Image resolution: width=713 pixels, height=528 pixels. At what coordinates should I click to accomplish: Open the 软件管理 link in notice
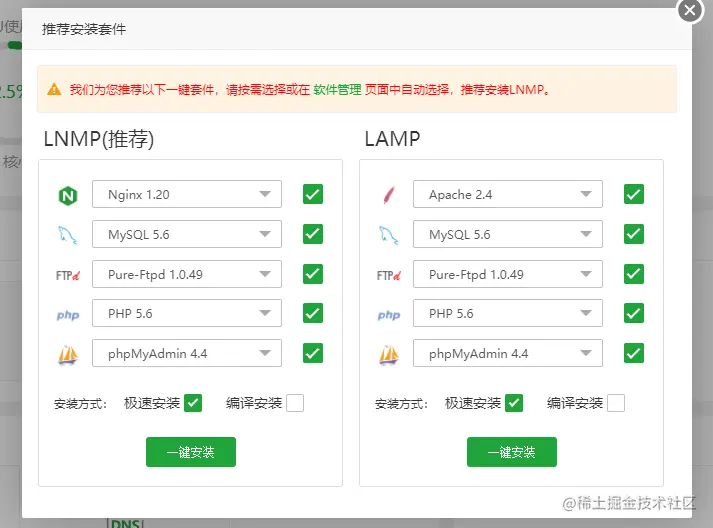click(x=337, y=90)
